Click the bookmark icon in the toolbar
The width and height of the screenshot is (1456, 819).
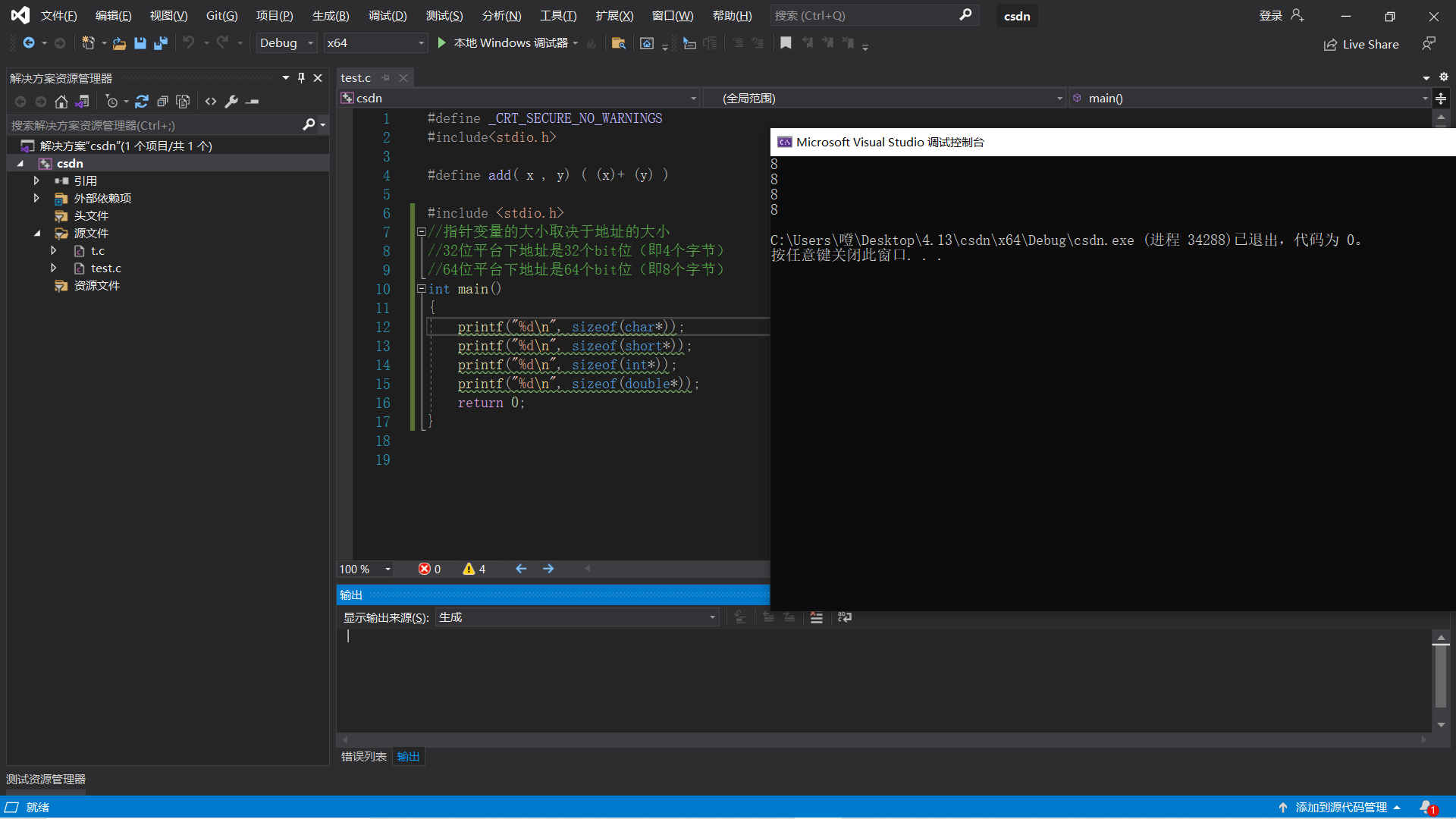point(786,43)
